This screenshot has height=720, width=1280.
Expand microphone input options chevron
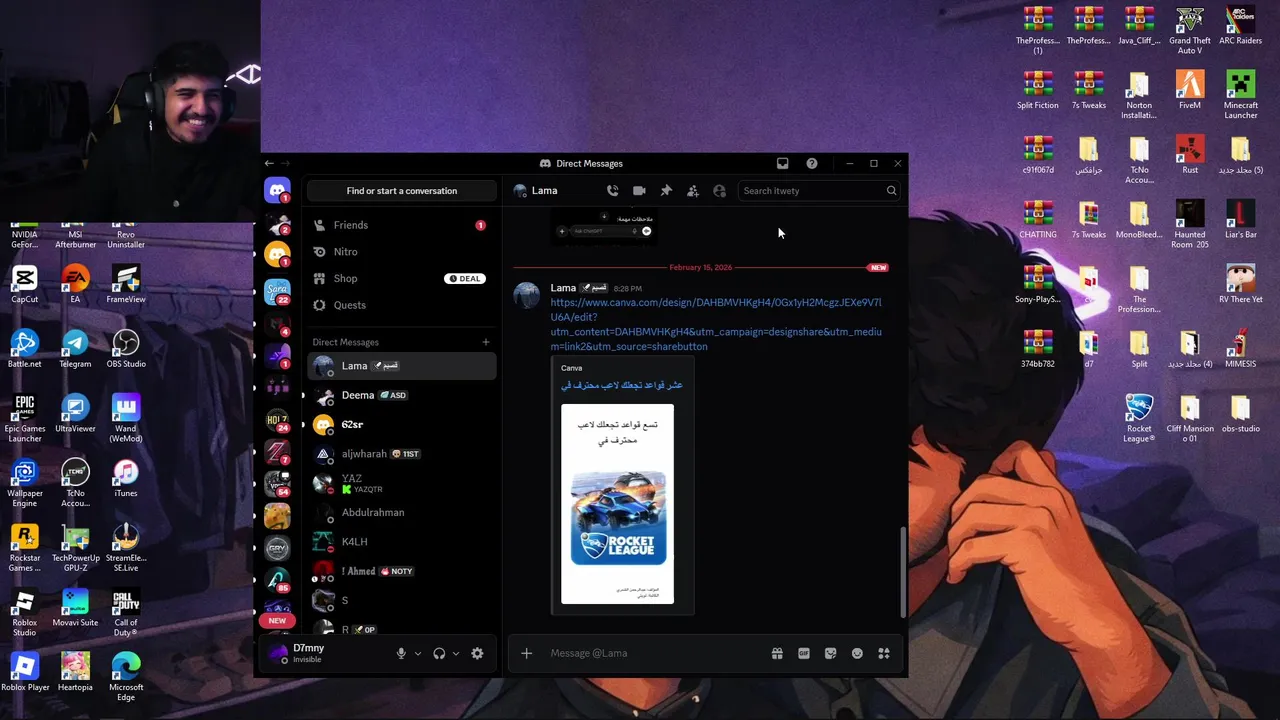(x=418, y=653)
